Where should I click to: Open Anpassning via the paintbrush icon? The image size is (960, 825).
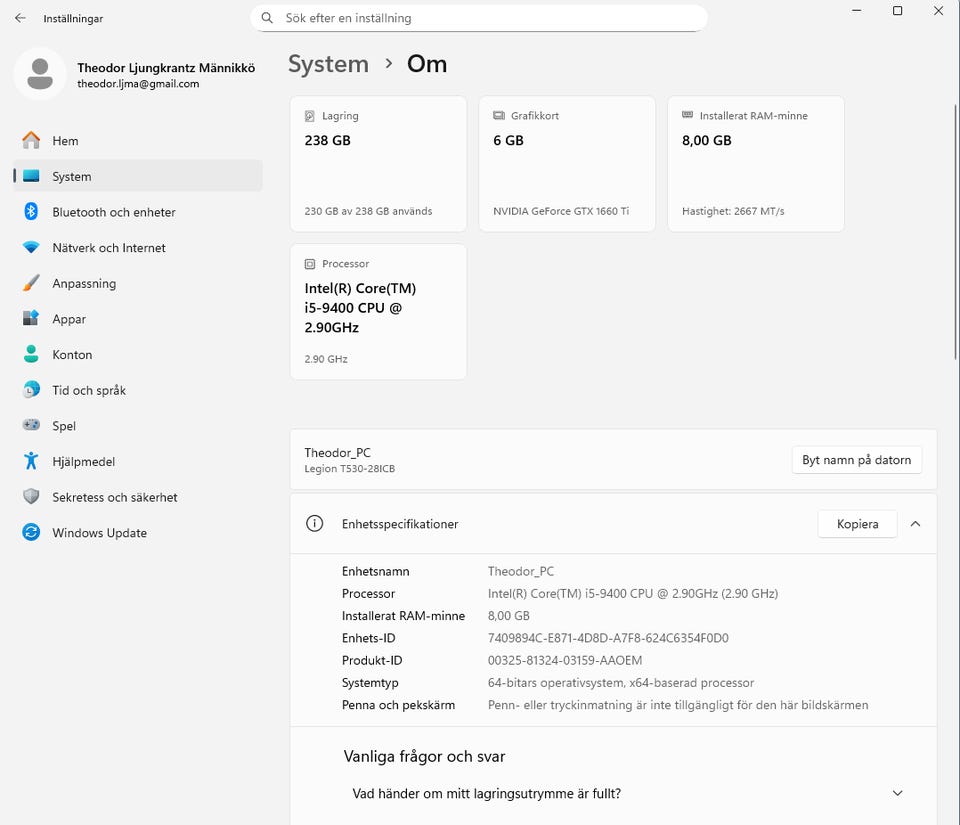pos(32,284)
